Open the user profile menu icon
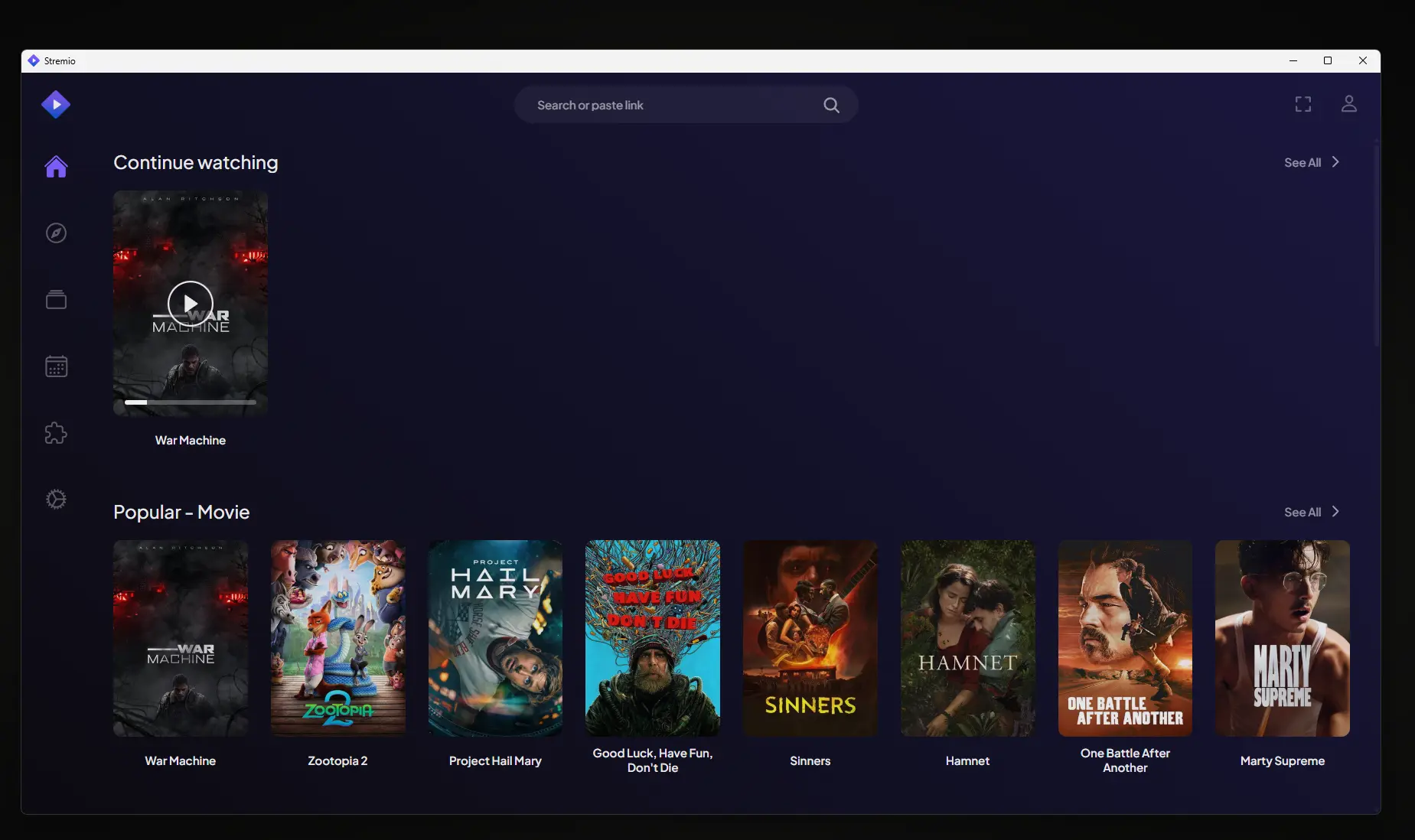 click(1349, 103)
